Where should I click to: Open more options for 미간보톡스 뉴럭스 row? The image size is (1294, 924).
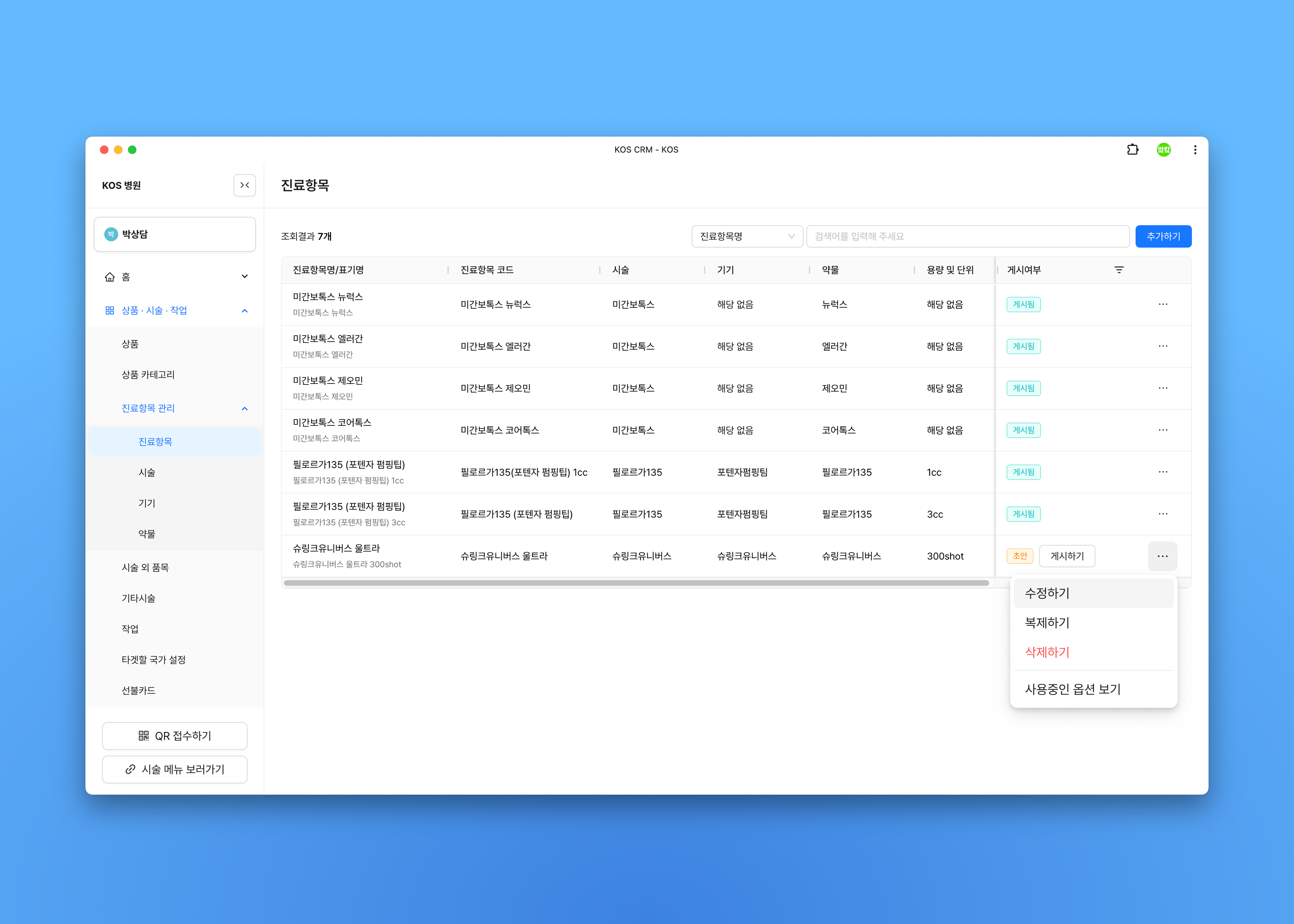(1162, 304)
